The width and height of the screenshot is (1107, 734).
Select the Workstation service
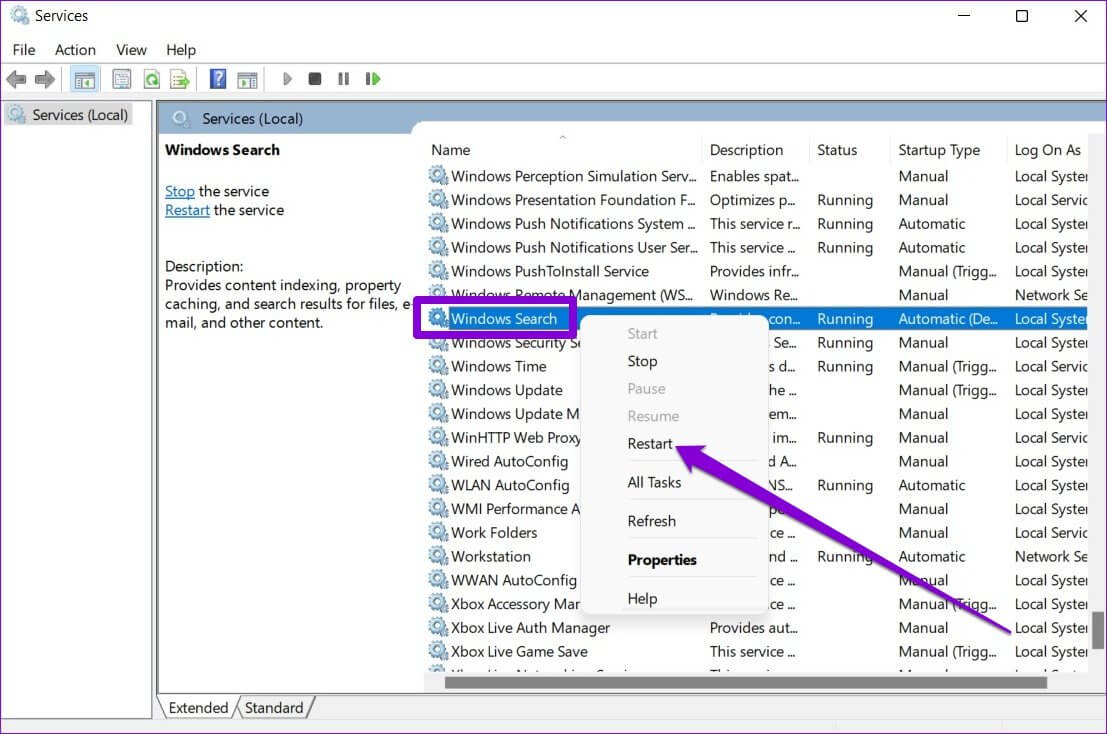[491, 556]
